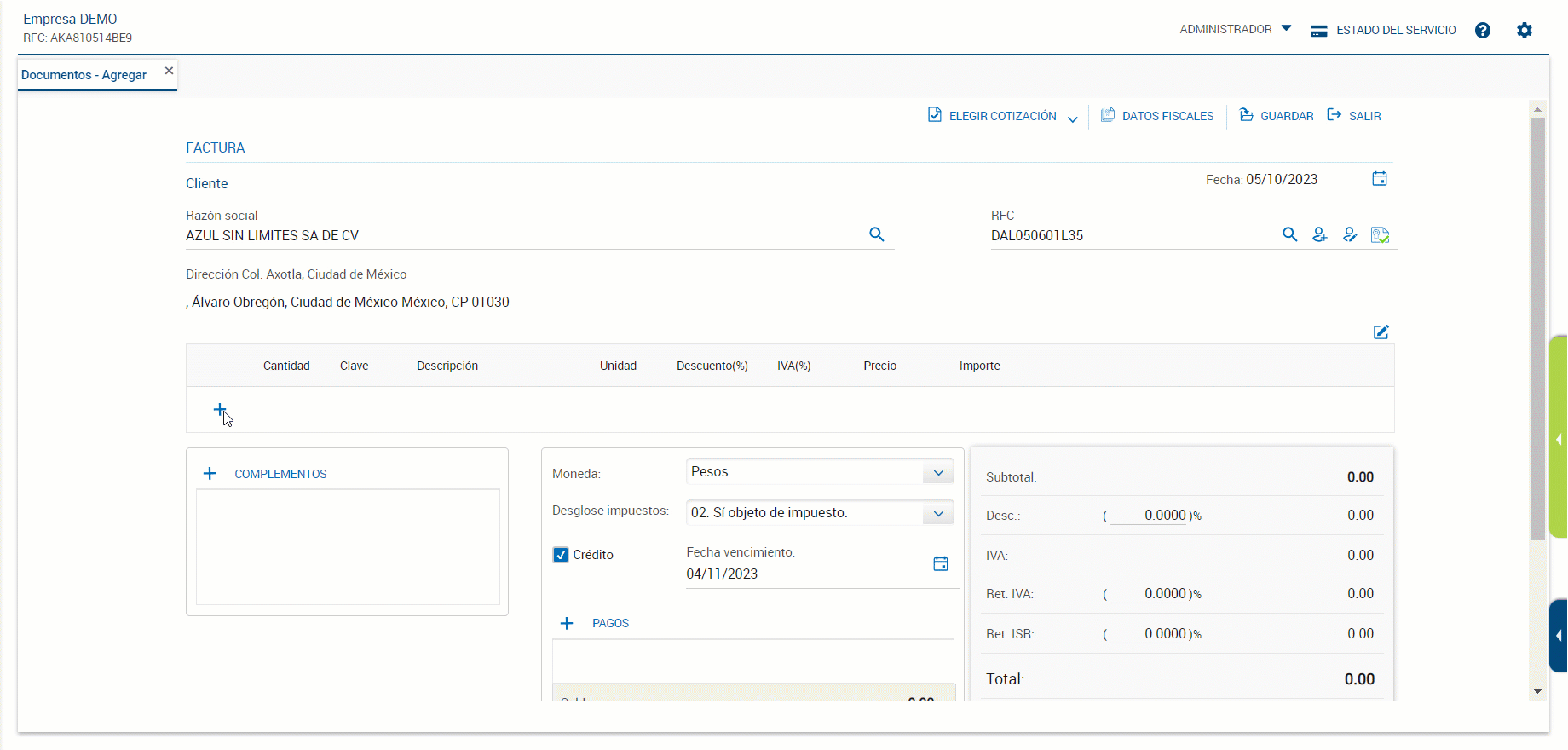Click the edit client person icon
This screenshot has width=1568, height=750.
[1350, 234]
